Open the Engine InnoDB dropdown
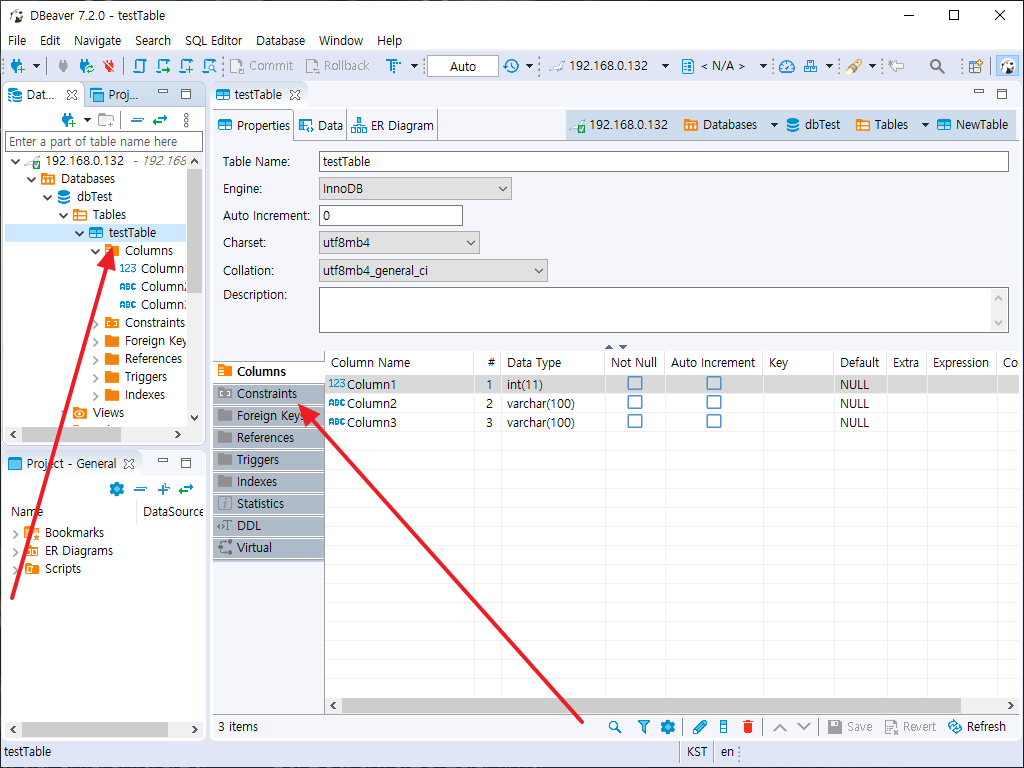The width and height of the screenshot is (1024, 768). tap(415, 189)
